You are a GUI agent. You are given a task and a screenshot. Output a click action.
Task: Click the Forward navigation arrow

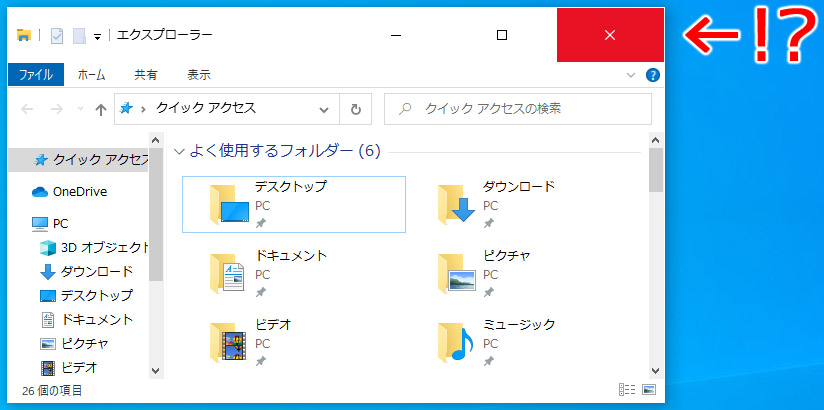click(x=56, y=109)
